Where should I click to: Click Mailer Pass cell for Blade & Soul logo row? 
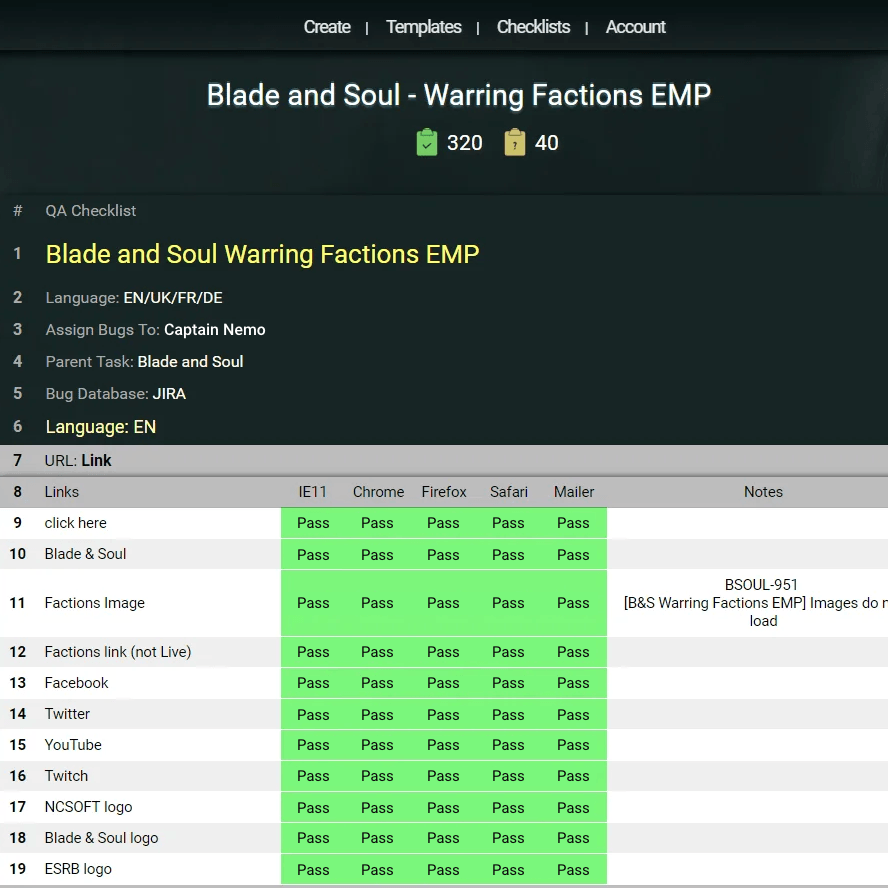[573, 838]
